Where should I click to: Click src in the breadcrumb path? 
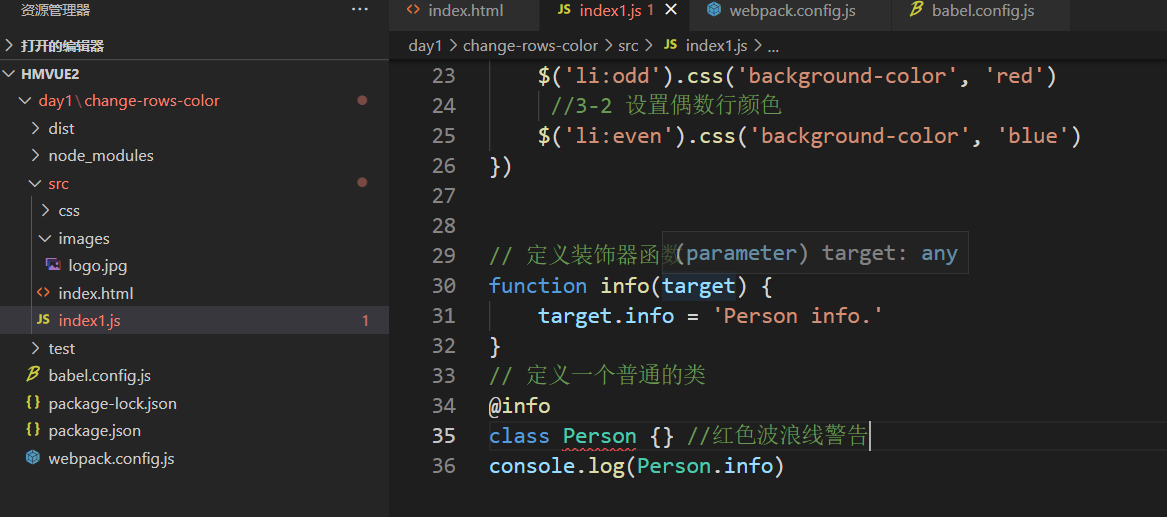(x=628, y=46)
